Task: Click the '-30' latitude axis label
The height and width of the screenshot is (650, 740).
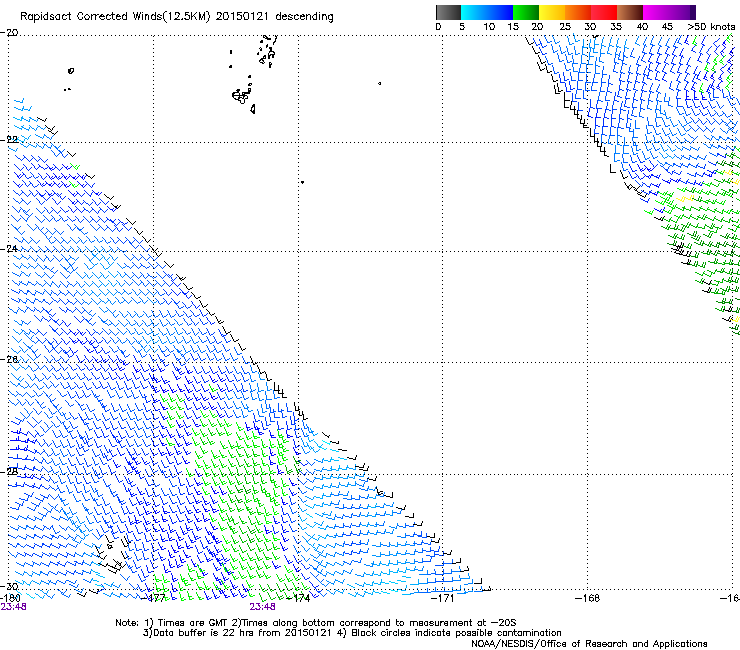Action: tap(9, 586)
